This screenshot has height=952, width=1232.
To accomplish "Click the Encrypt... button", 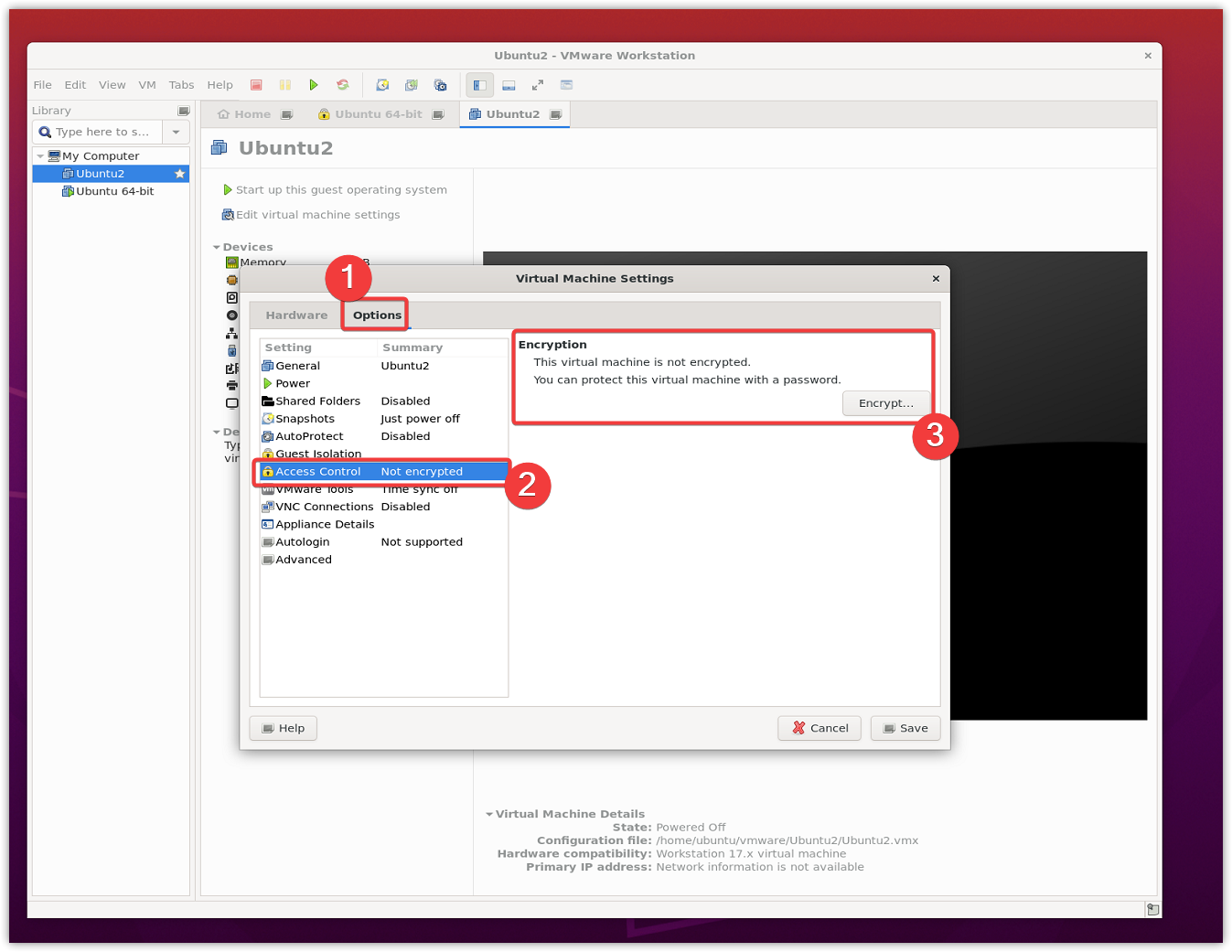I will click(x=885, y=403).
